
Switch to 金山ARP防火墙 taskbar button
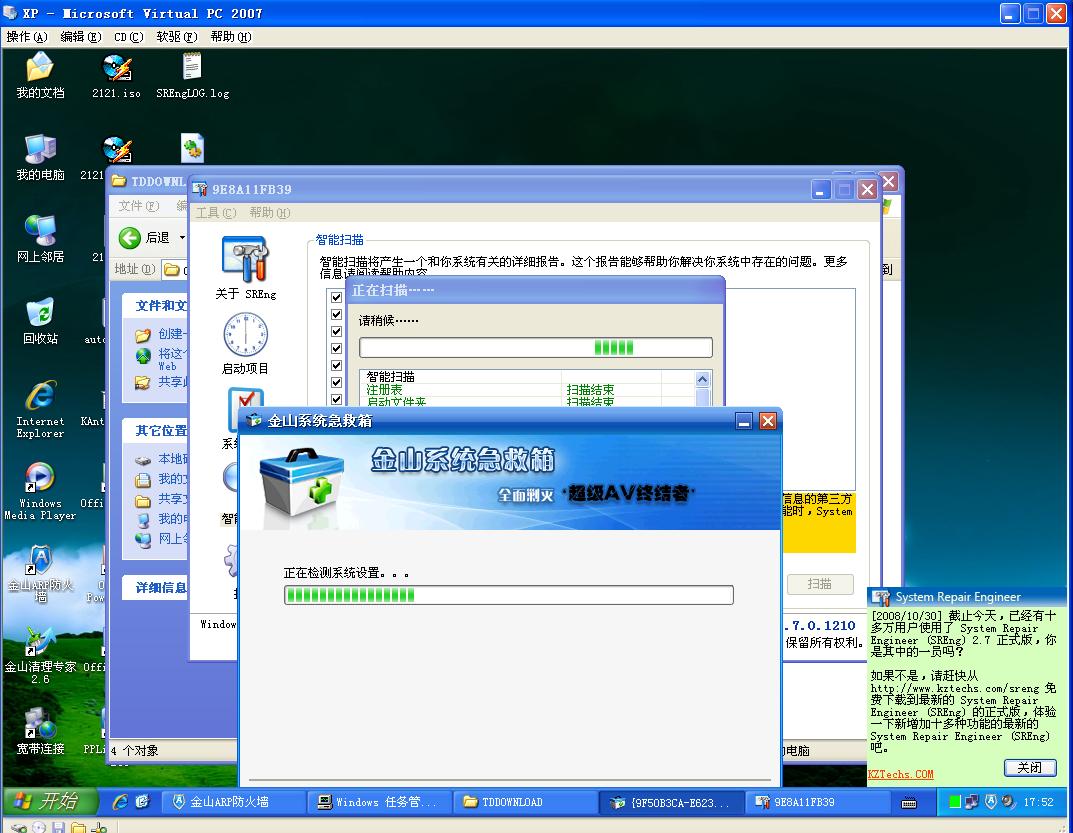coord(233,802)
